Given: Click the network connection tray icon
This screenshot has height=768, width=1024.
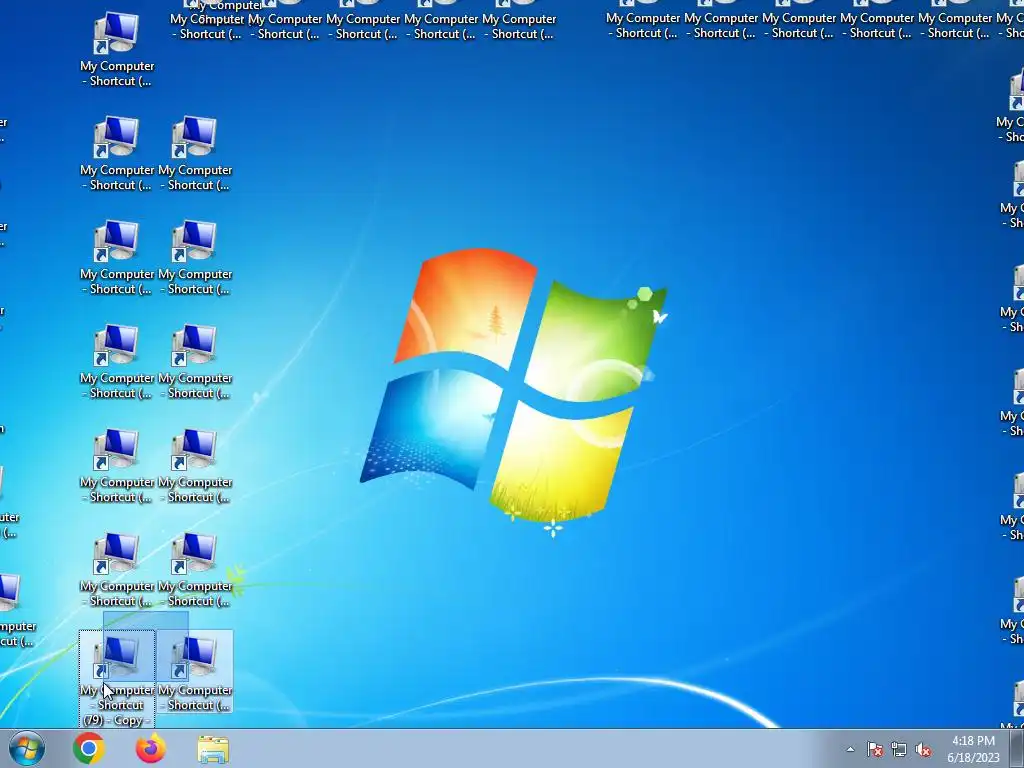Looking at the screenshot, I should point(899,750).
